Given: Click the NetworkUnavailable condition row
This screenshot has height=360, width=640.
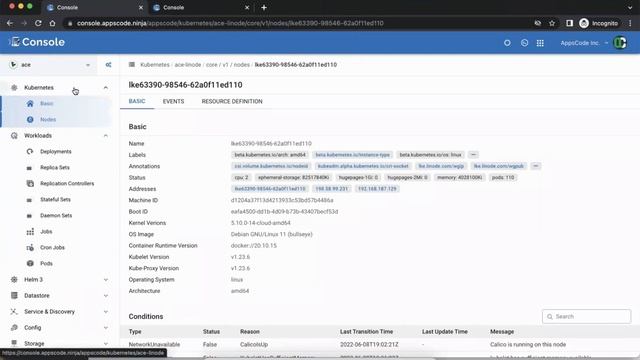Looking at the screenshot, I should [380, 345].
